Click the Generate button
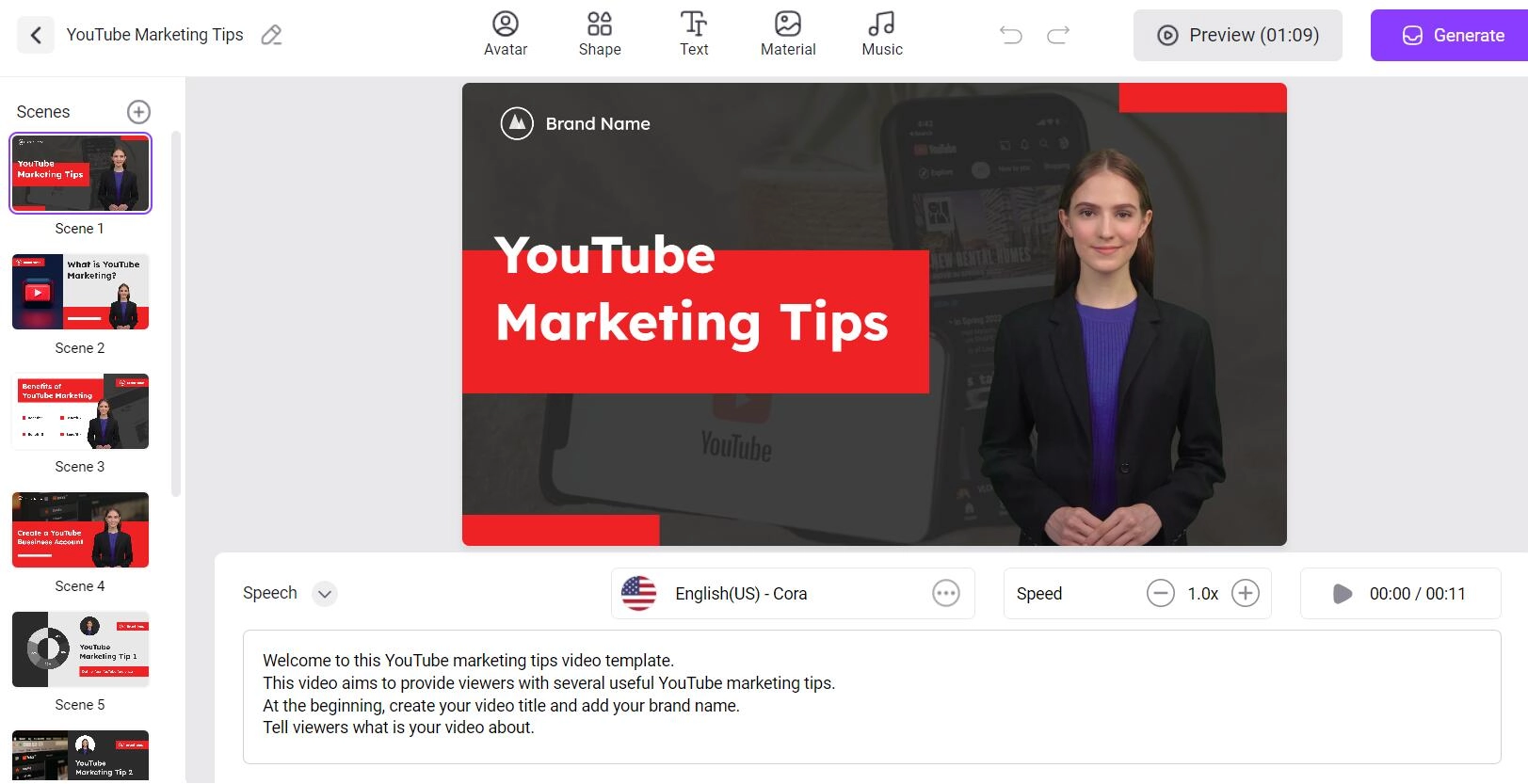 [x=1453, y=36]
